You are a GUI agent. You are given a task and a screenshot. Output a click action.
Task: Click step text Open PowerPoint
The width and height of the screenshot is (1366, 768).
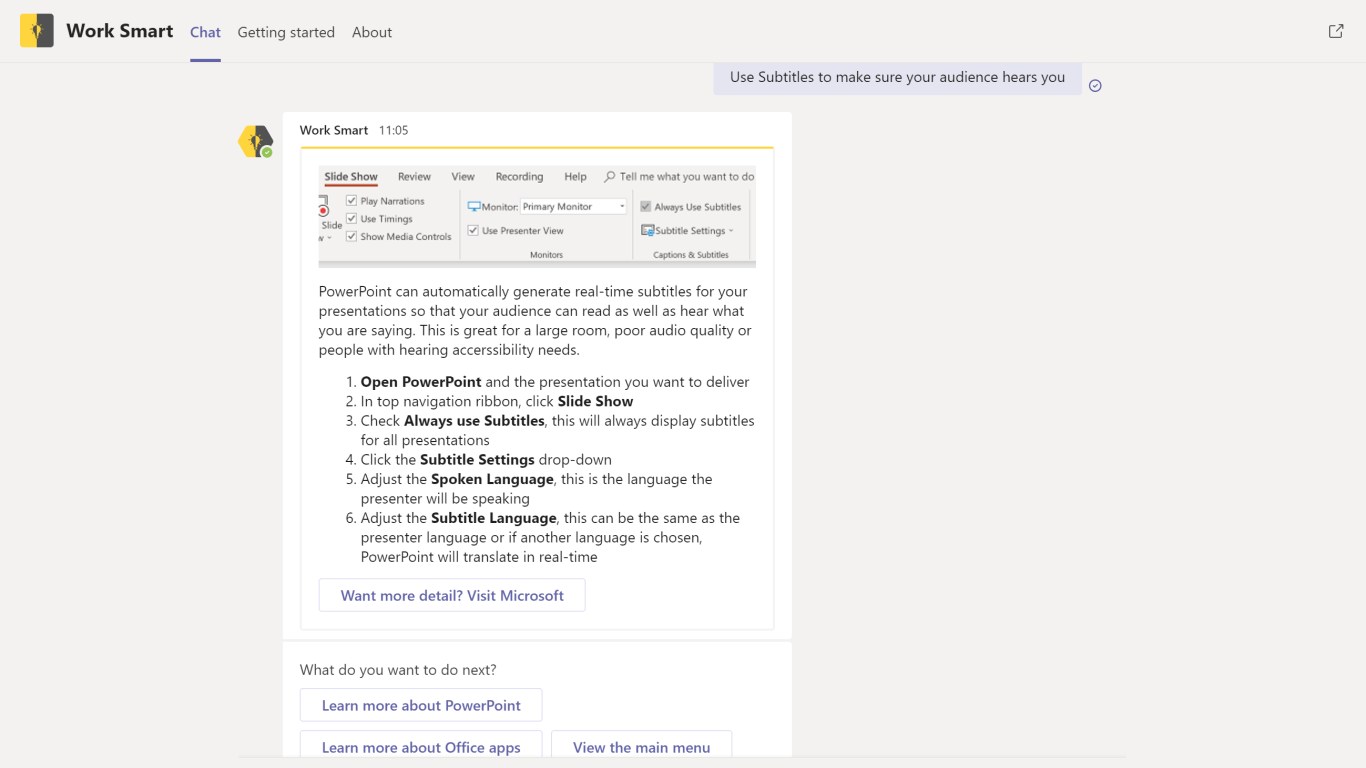point(421,382)
